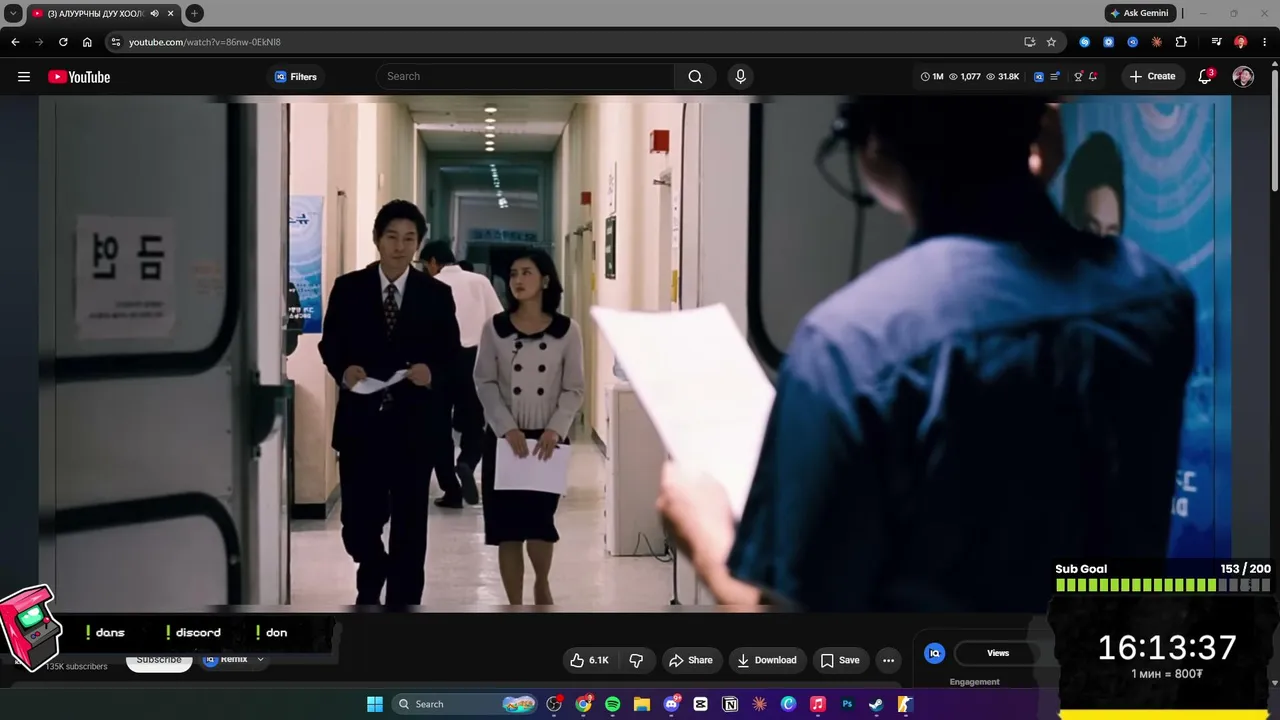Open OBS Studio from the taskbar
Image resolution: width=1280 pixels, height=720 pixels.
coord(554,704)
